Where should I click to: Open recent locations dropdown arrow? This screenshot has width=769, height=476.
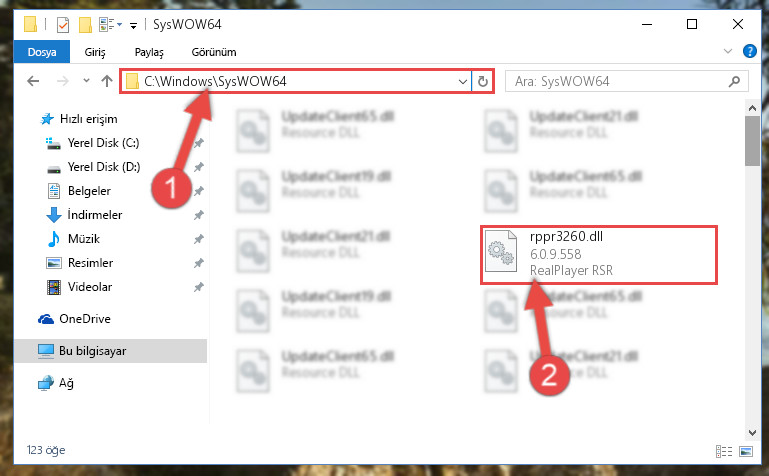(x=86, y=81)
